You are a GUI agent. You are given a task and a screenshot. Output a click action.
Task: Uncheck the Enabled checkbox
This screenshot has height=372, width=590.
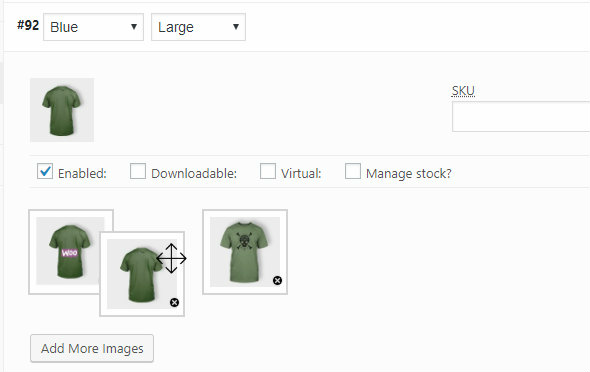coord(45,171)
